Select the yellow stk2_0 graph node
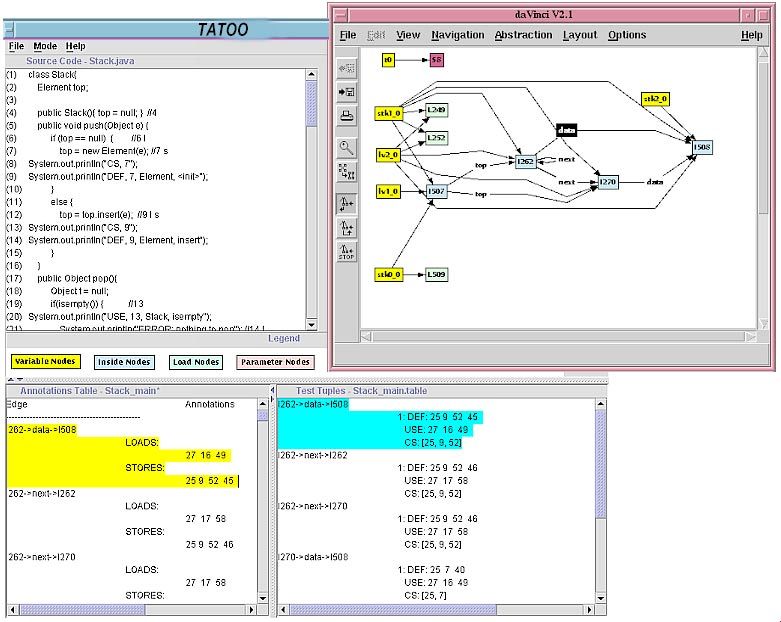Screen dimensions: 781x622 (x=655, y=99)
